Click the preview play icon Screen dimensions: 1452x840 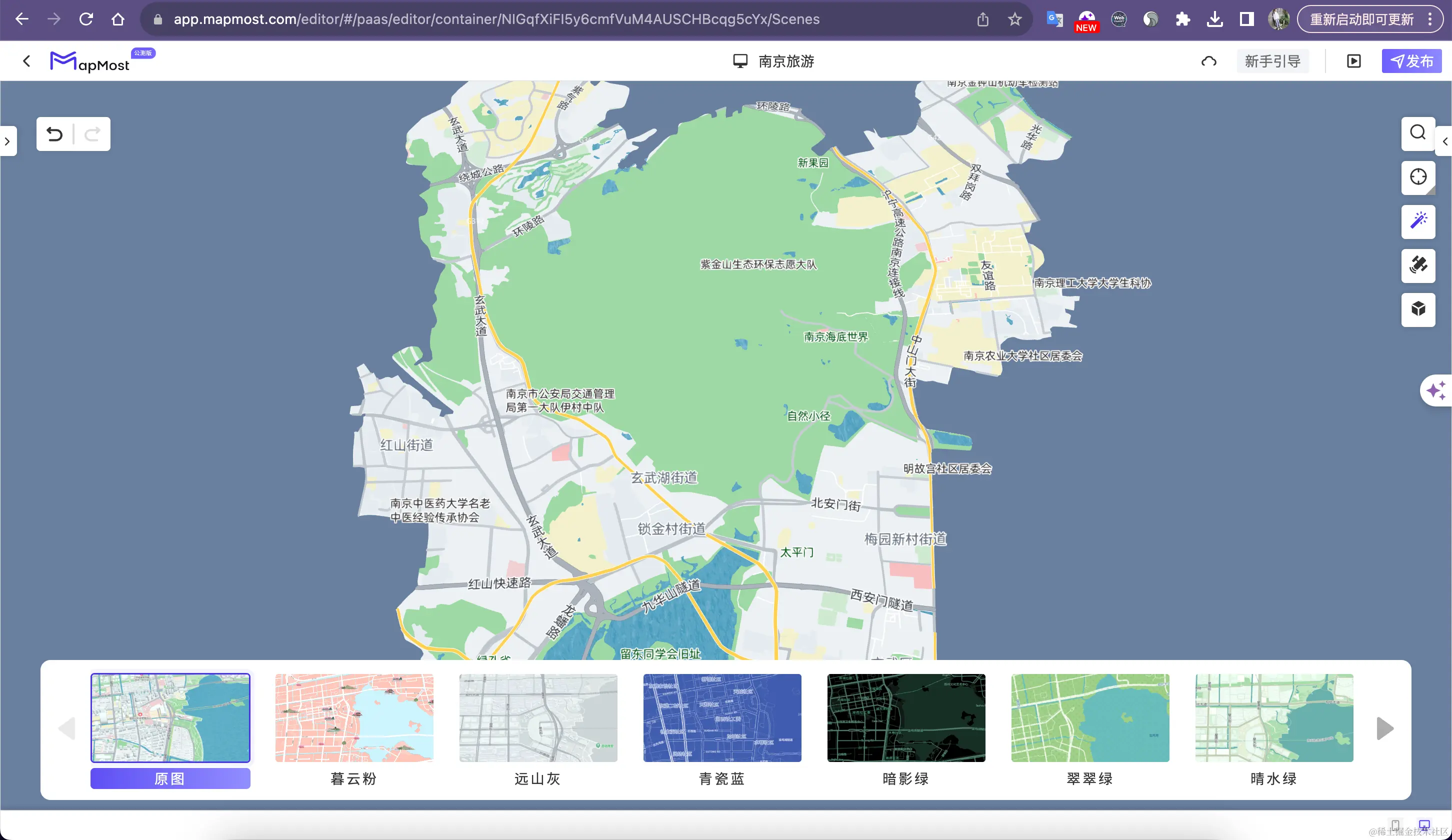(x=1353, y=61)
